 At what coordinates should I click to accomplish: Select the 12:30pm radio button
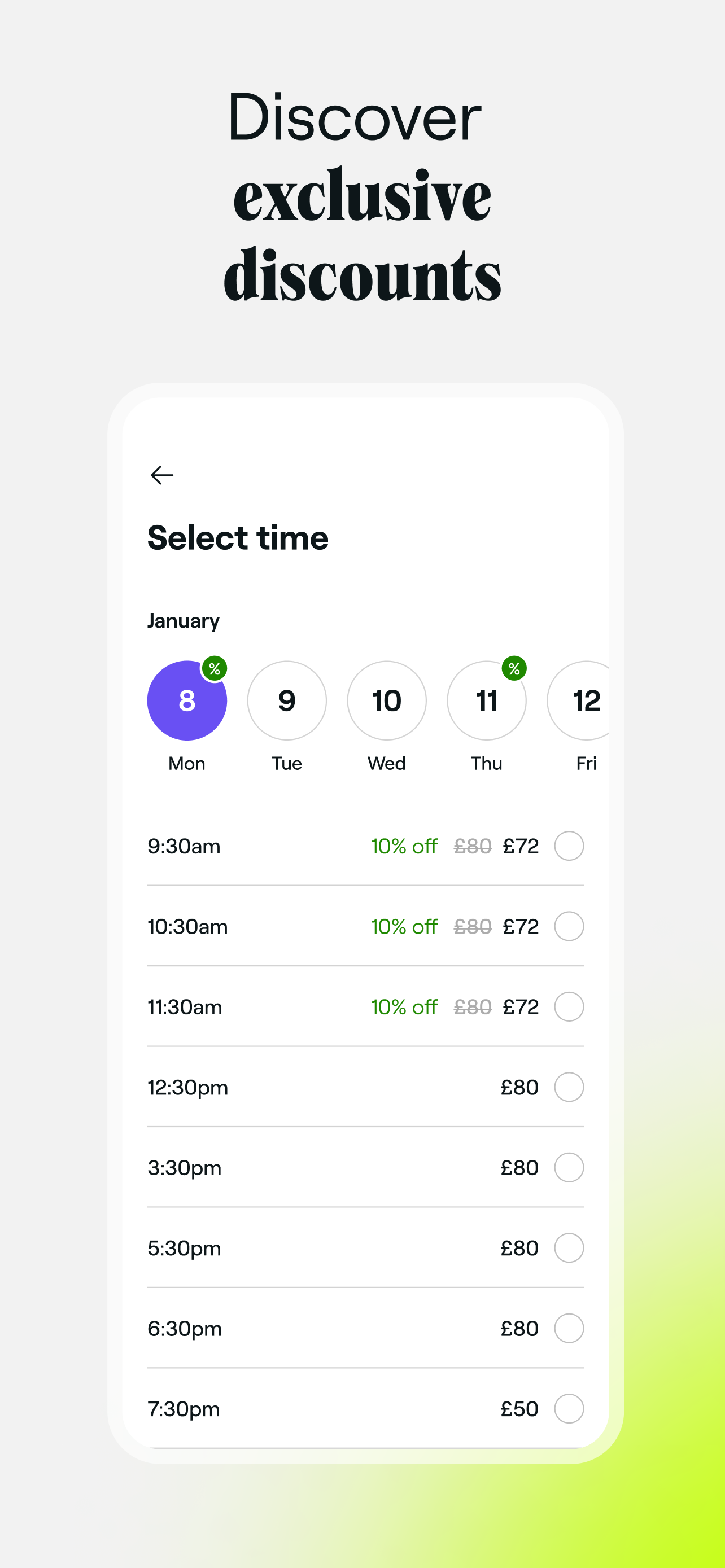(569, 1087)
